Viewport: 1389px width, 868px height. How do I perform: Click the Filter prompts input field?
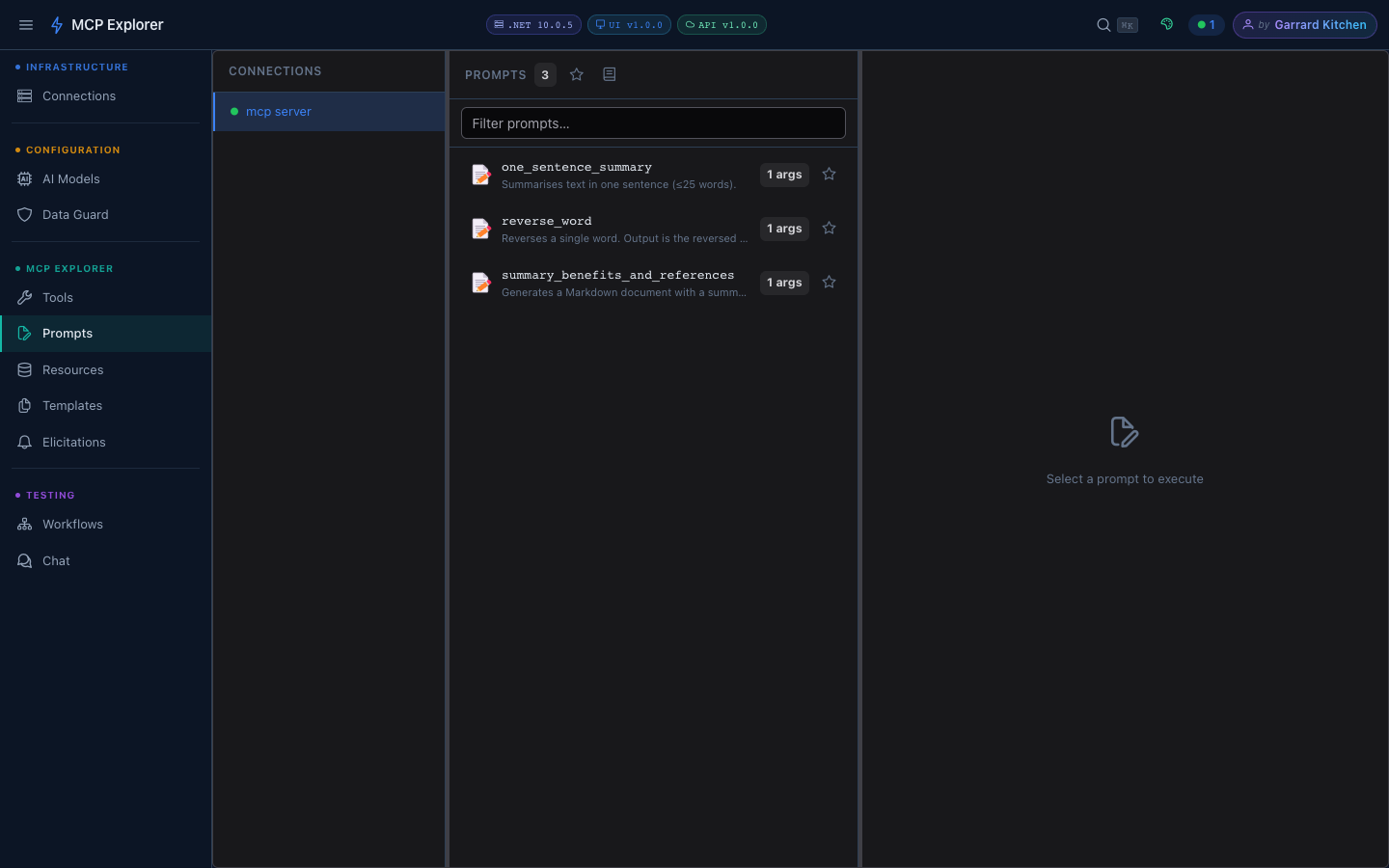pyautogui.click(x=653, y=122)
